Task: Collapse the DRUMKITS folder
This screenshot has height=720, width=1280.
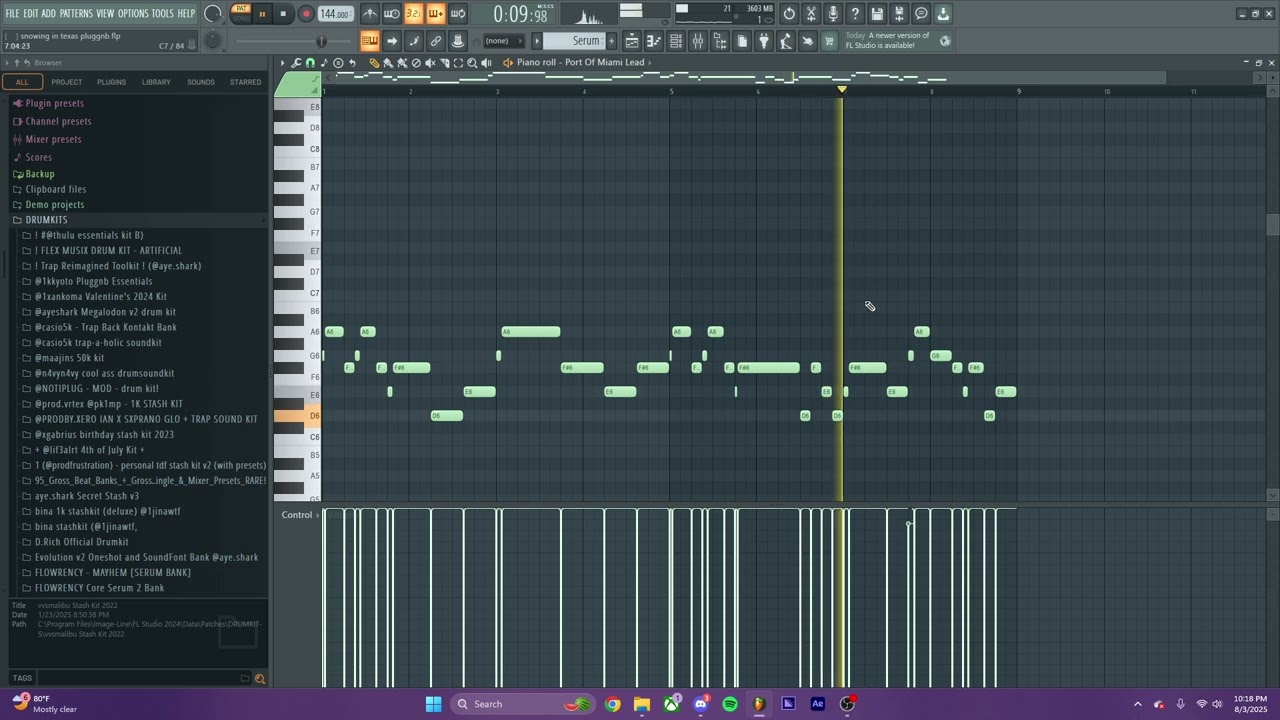Action: click(46, 220)
